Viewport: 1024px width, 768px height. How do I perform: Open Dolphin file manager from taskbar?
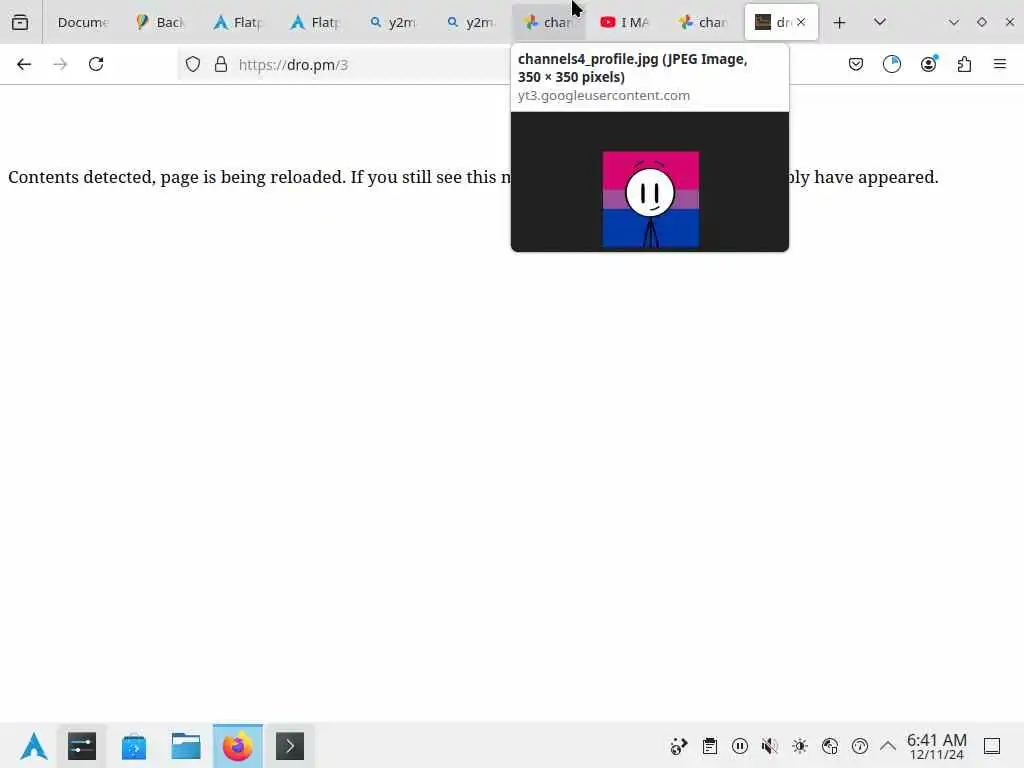pos(186,746)
